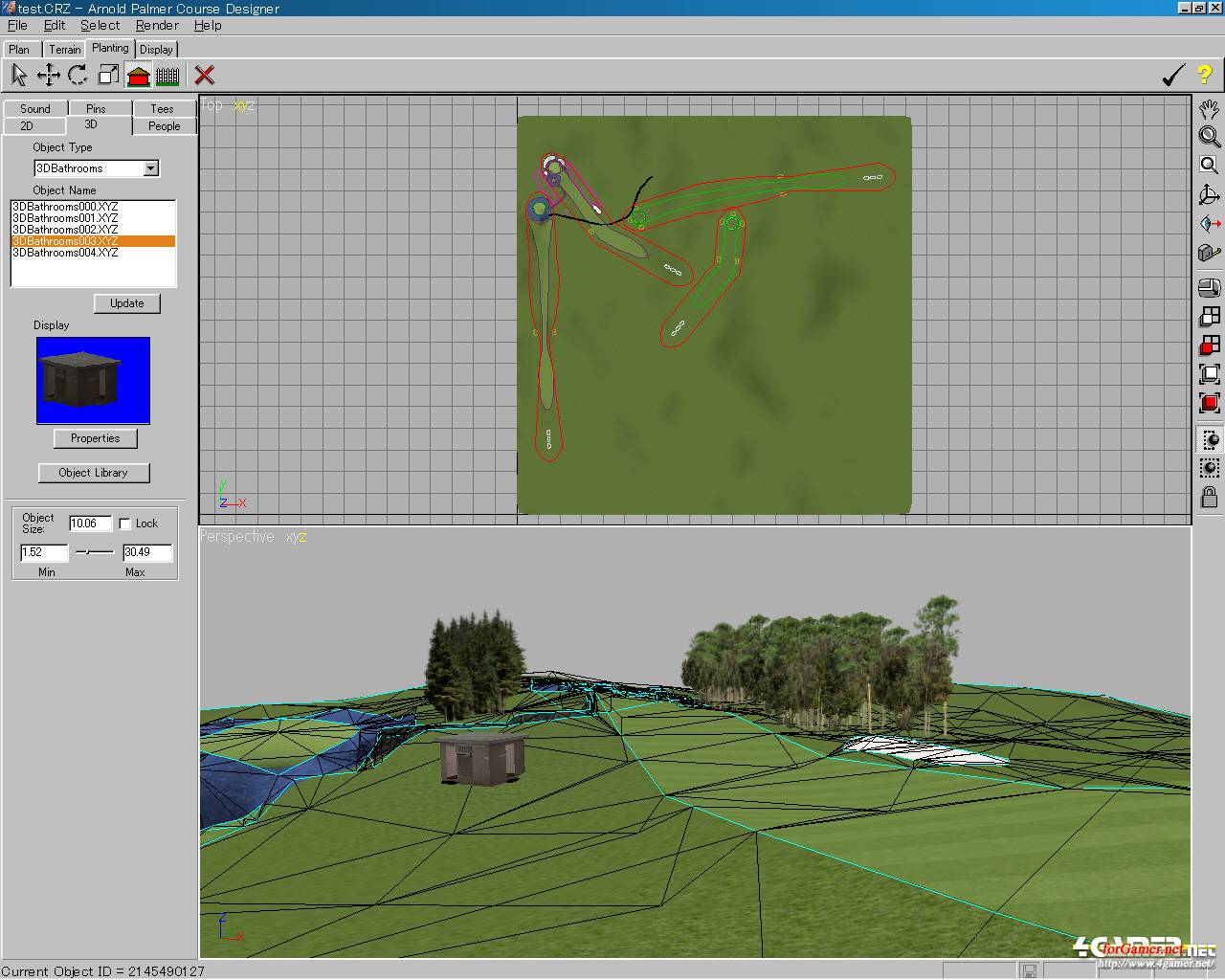Click the tape measure tool
The width and height of the screenshot is (1225, 980).
point(1210,253)
